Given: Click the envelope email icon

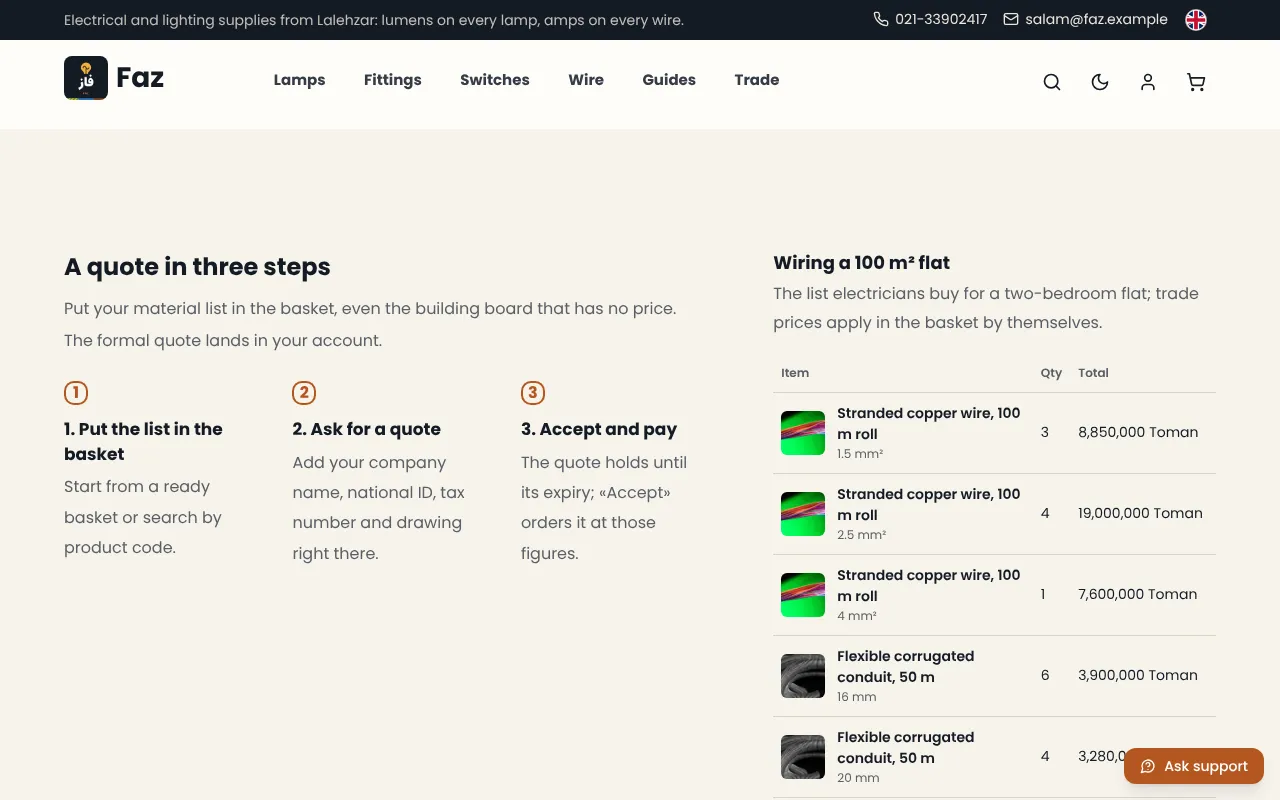Looking at the screenshot, I should (x=1011, y=19).
